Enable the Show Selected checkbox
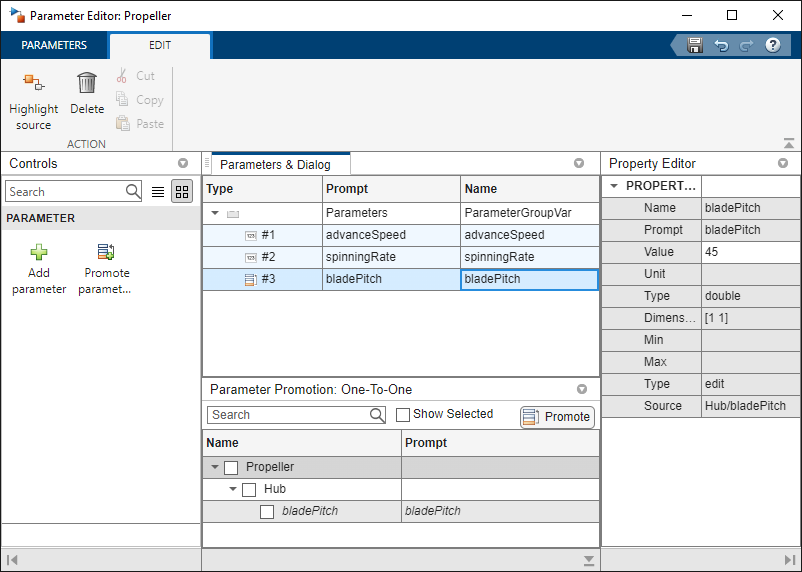Screen dimensions: 802x572 403,415
